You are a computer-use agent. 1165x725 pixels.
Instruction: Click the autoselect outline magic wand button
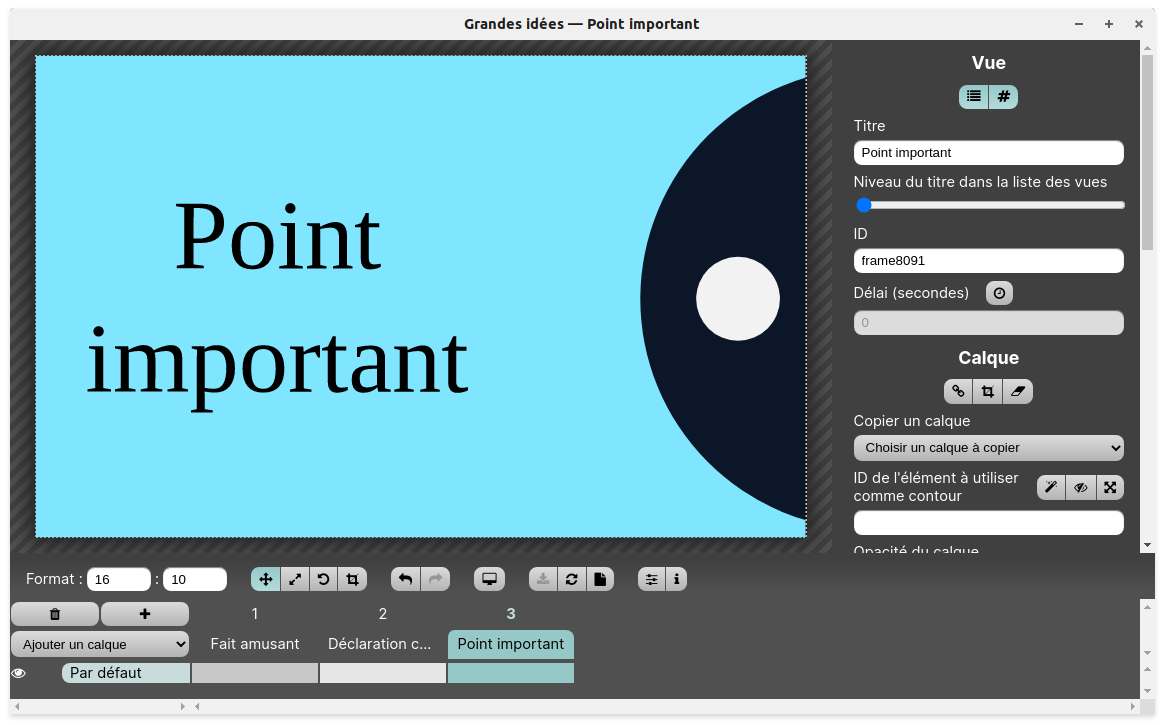click(x=1051, y=487)
